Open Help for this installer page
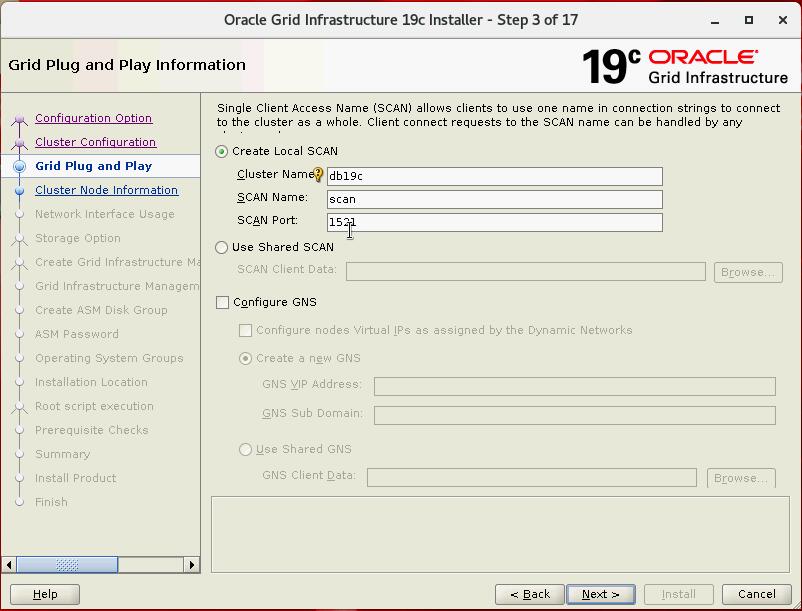Image resolution: width=802 pixels, height=611 pixels. 45,594
